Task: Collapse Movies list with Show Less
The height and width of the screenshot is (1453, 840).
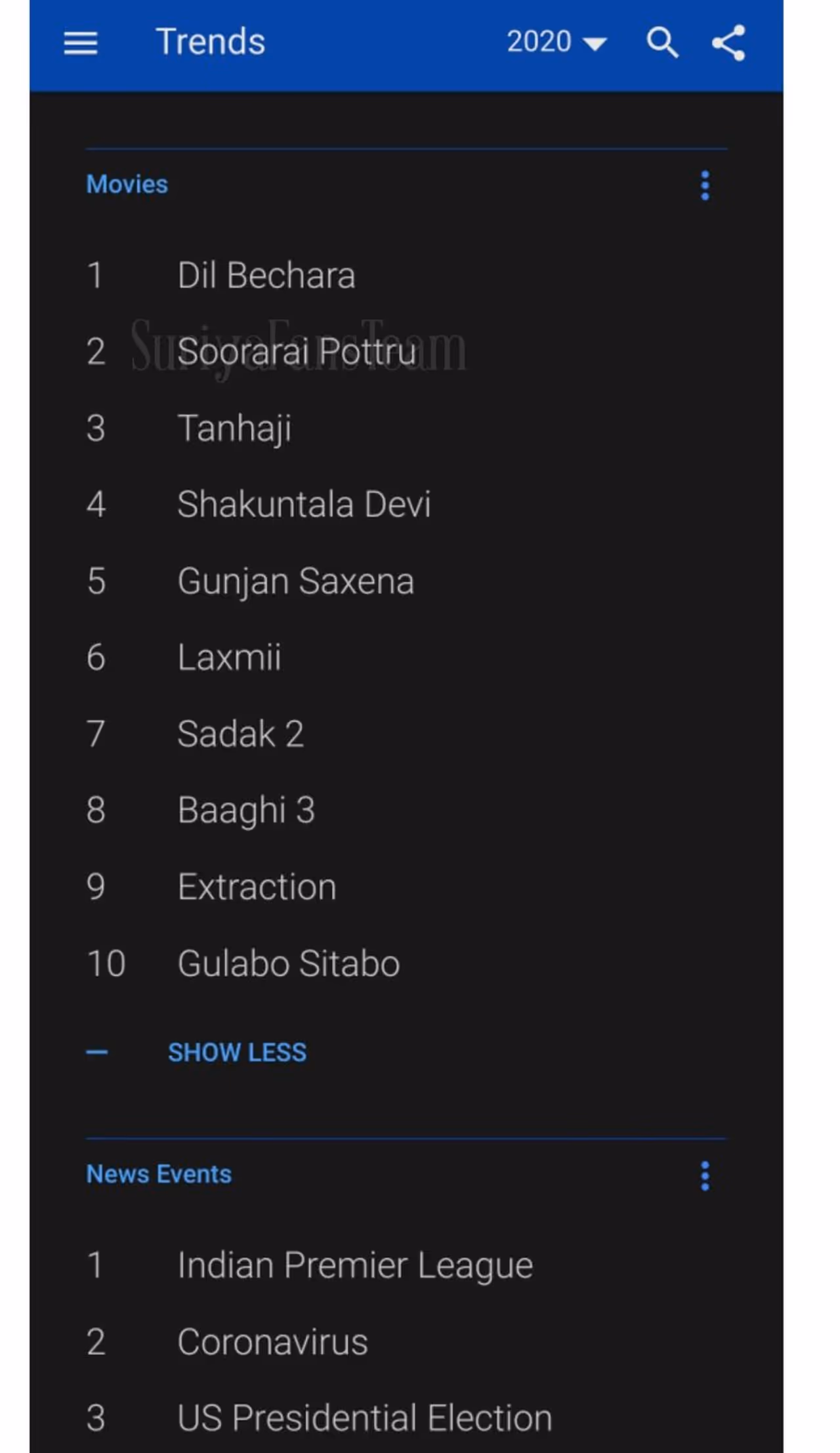Action: 237,1052
